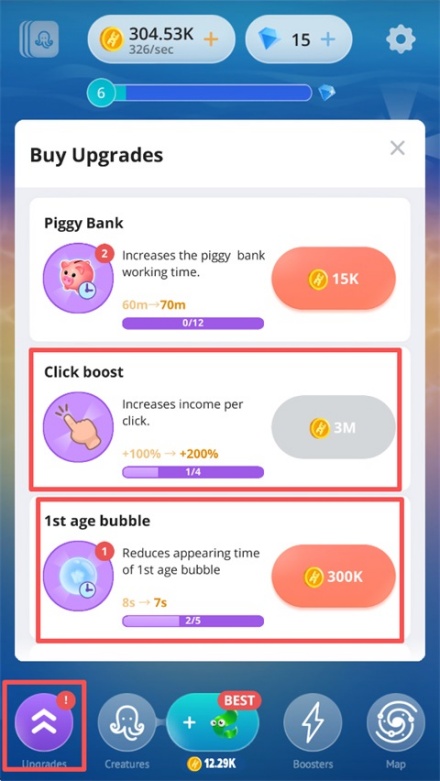Image resolution: width=440 pixels, height=781 pixels.
Task: Tap the plus to add coins
Action: [x=211, y=39]
